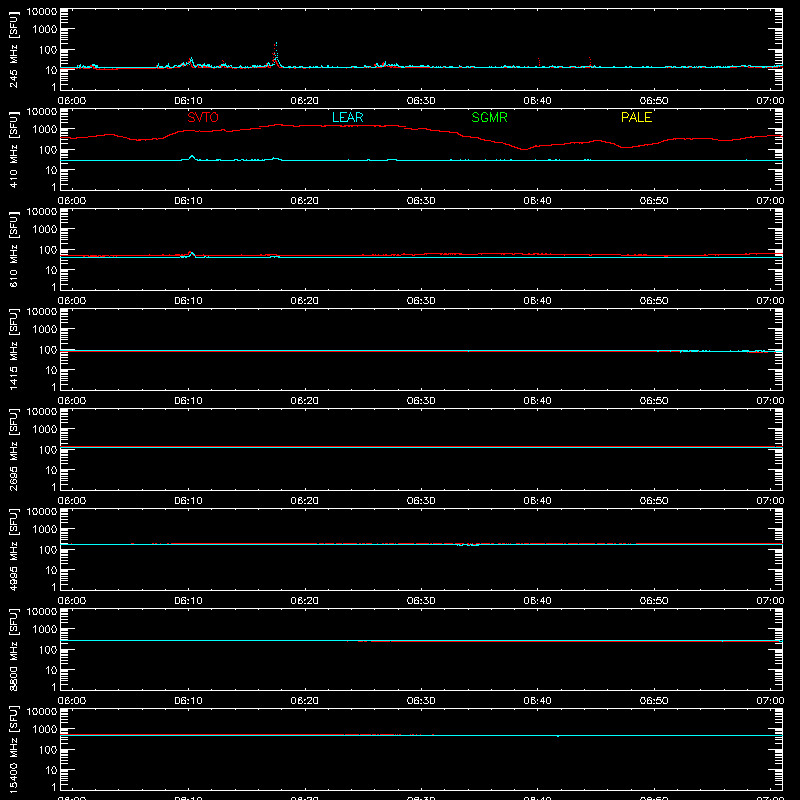Image resolution: width=800 pixels, height=800 pixels.
Task: Click 06:30 time label under 410 MHz panel
Action: pyautogui.click(x=421, y=201)
